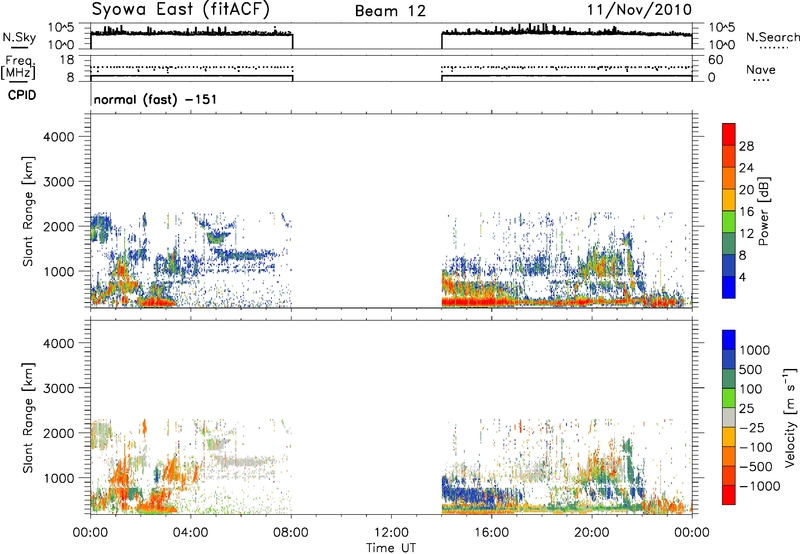Click the 'Syowa East (fitACF)' title
The width and height of the screenshot is (800, 554).
[180, 9]
